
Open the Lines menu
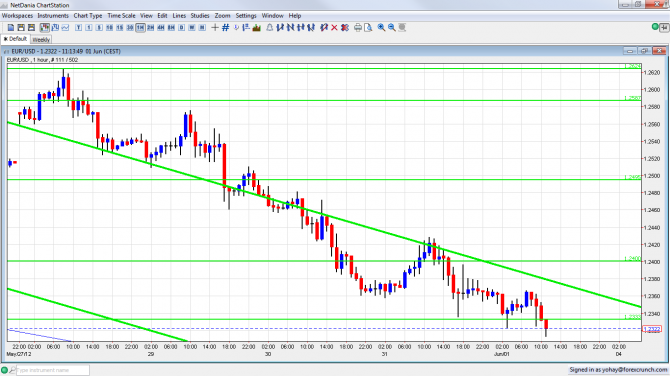point(179,16)
